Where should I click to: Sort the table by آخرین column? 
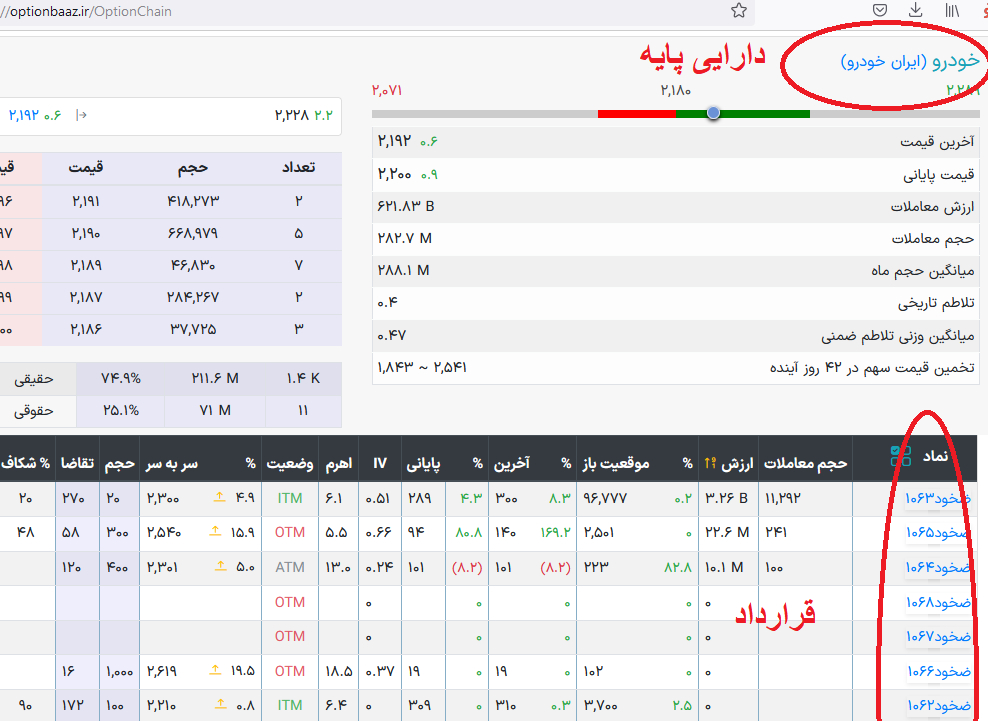[x=512, y=464]
